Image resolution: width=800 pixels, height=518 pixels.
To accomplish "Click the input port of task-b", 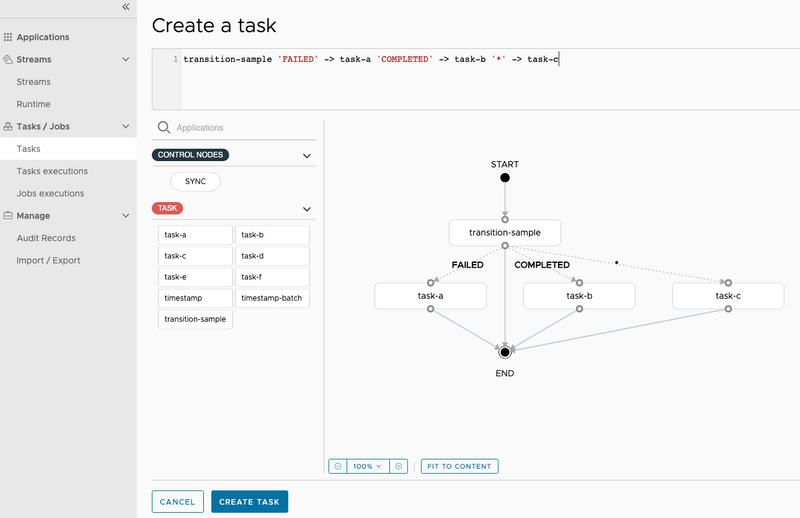I will coord(579,283).
